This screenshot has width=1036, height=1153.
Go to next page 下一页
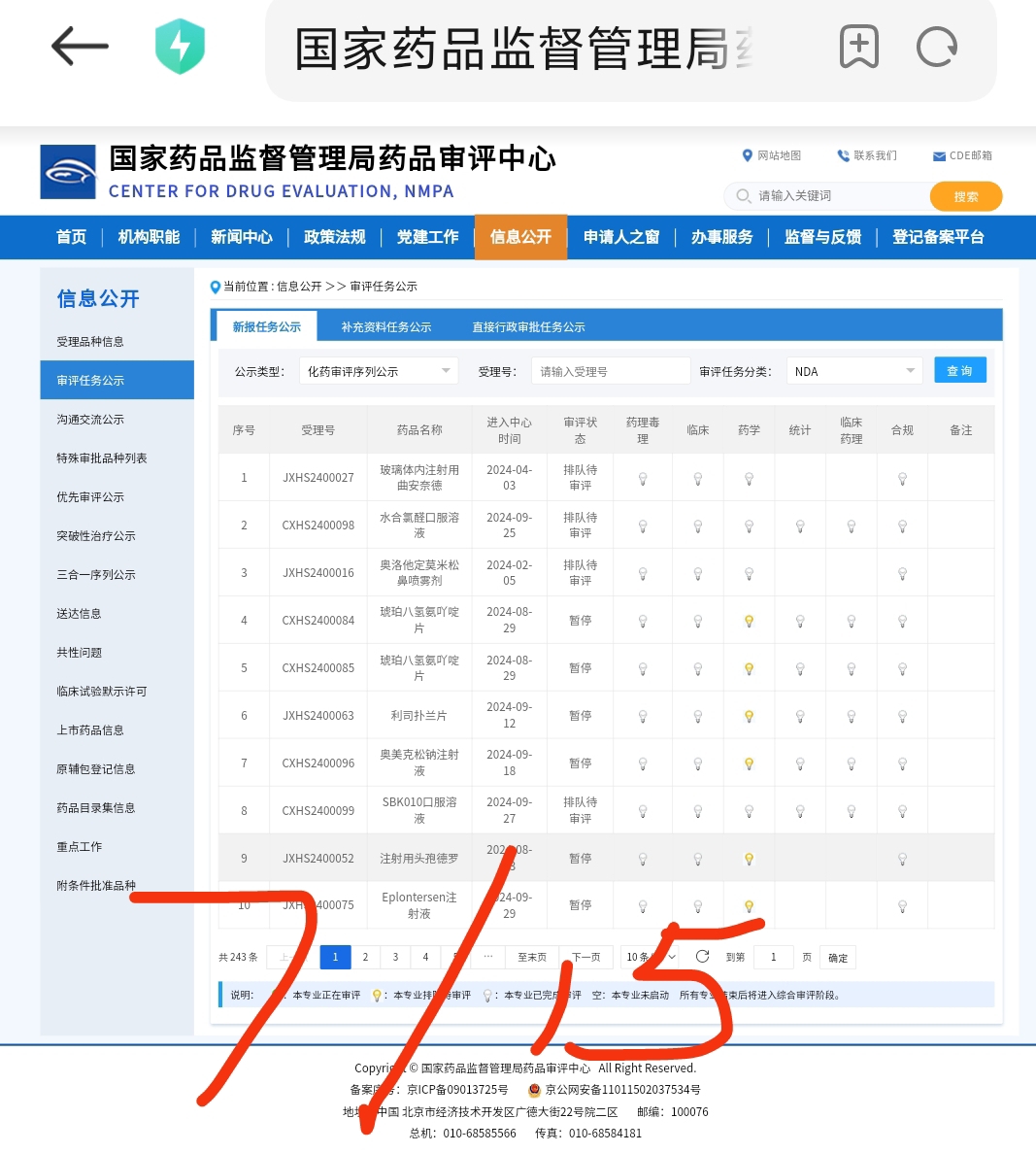(x=586, y=957)
